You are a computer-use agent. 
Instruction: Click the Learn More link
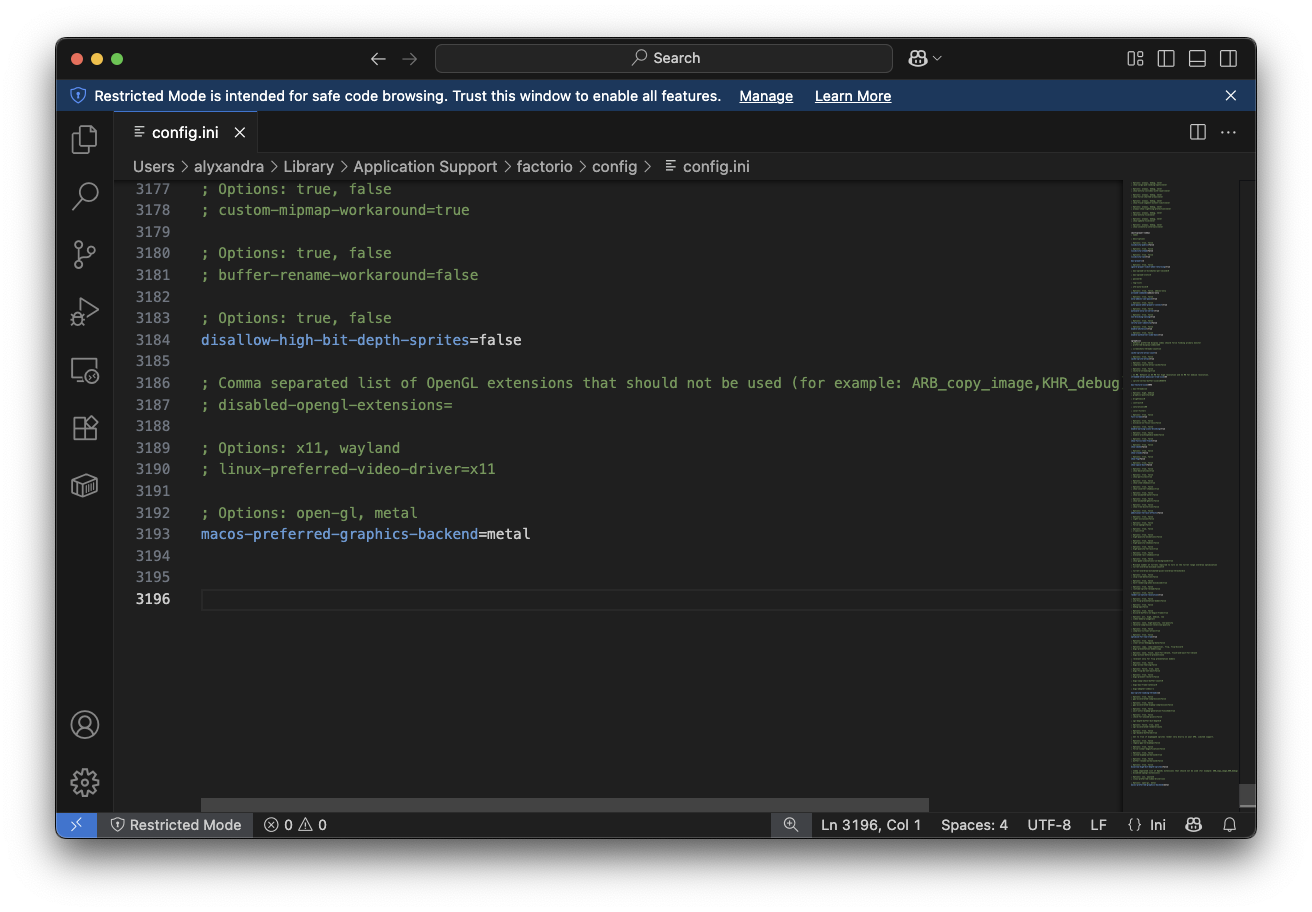[x=853, y=96]
